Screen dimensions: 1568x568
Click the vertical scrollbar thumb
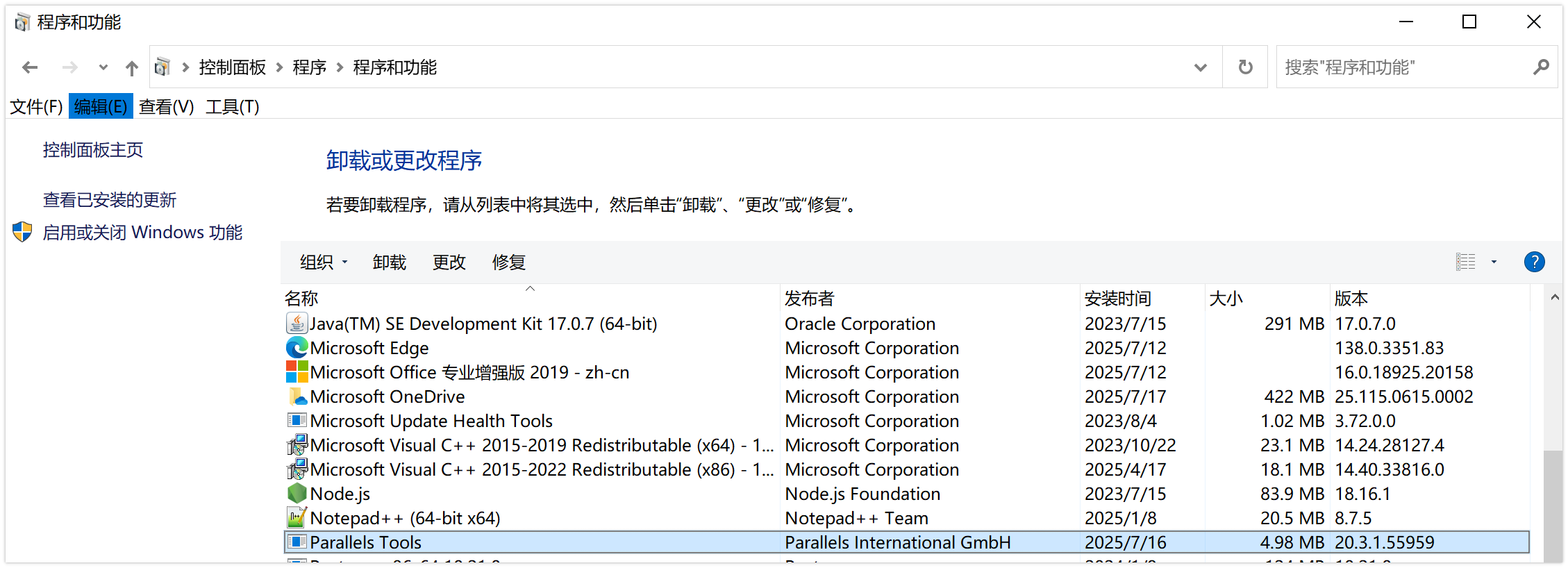(x=1553, y=507)
